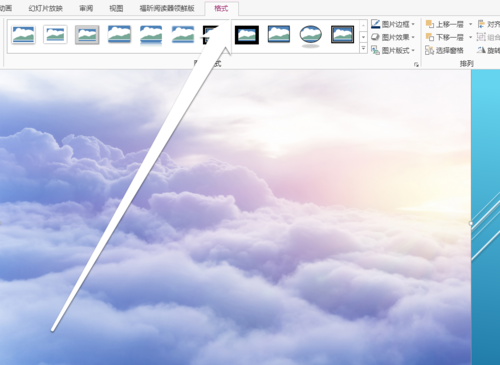Apply the first simple frame picture style
Screen dimensions: 500x365
click(23, 35)
